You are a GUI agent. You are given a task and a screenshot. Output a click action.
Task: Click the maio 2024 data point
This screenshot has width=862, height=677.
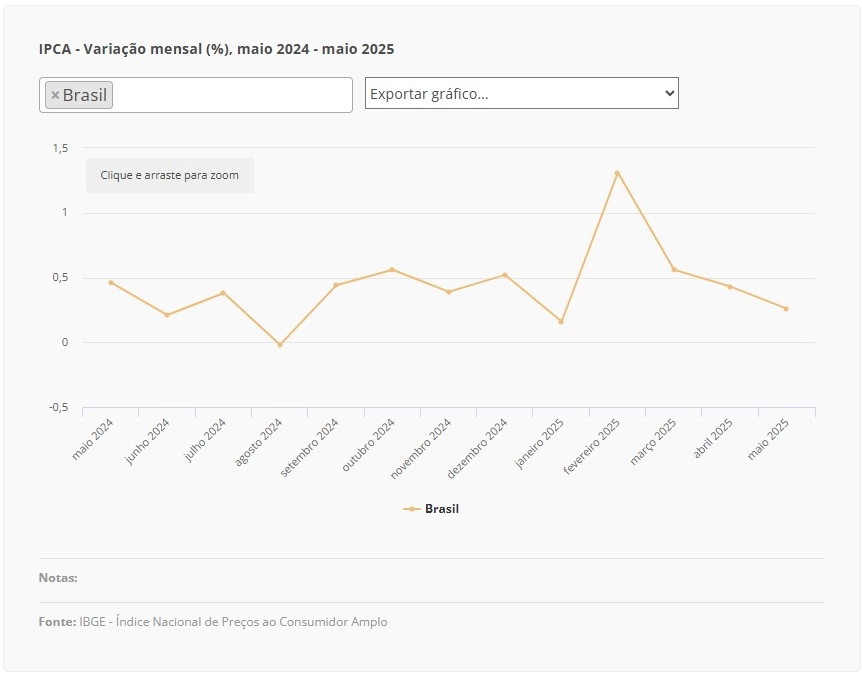point(111,283)
